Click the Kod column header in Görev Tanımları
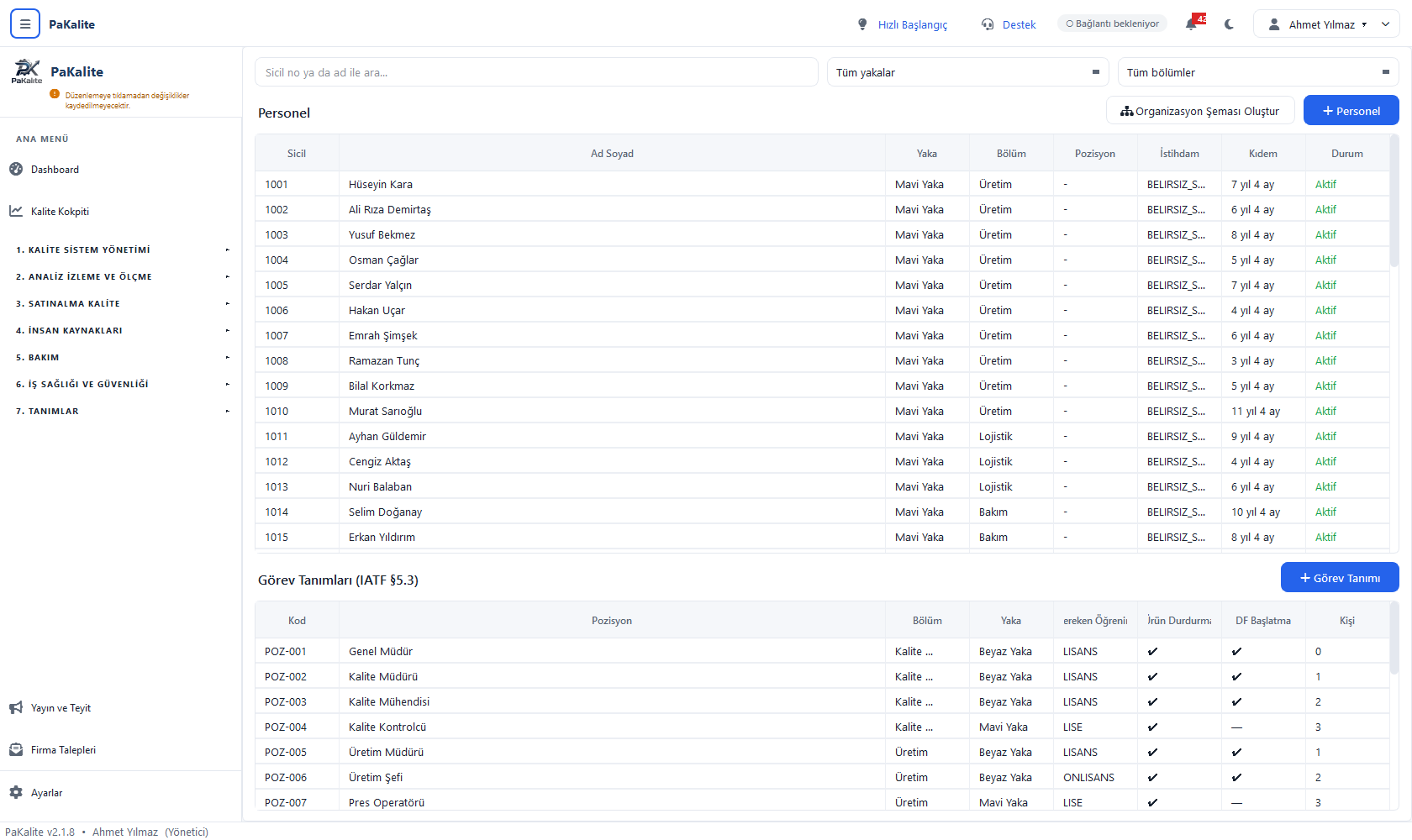The height and width of the screenshot is (840, 1412). tap(297, 620)
